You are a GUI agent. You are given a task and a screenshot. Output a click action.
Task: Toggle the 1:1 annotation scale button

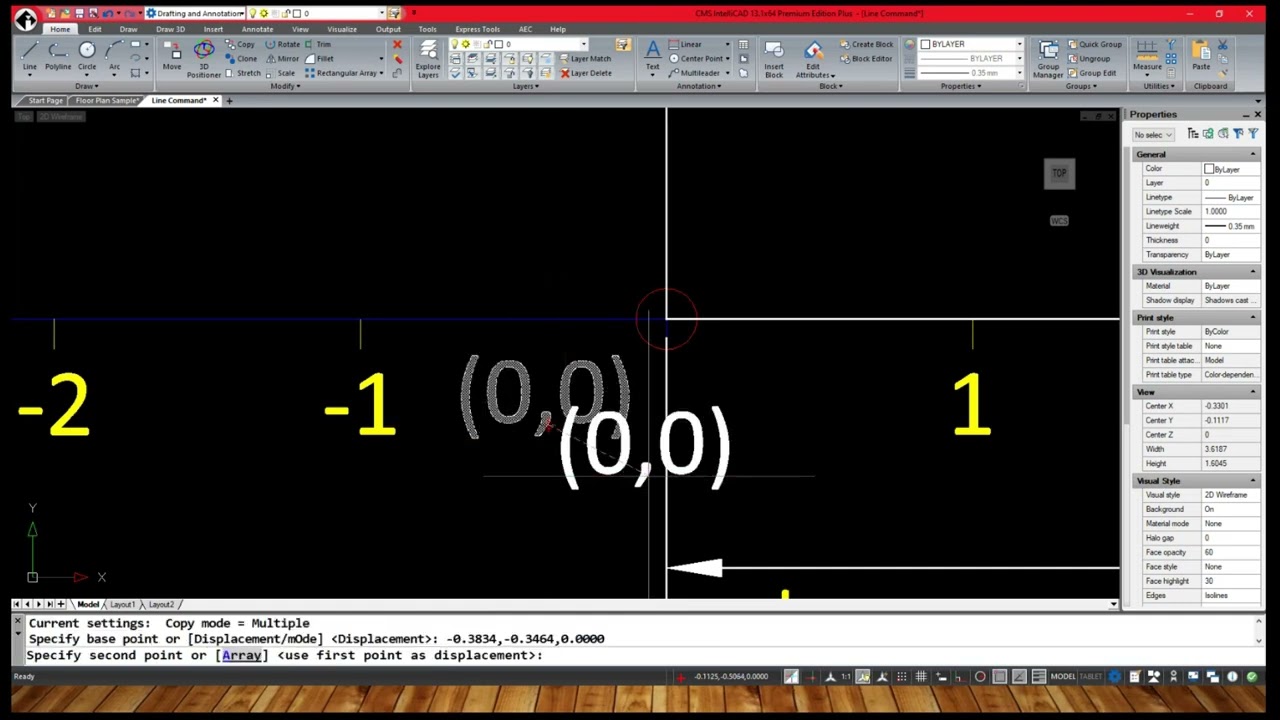click(x=845, y=677)
